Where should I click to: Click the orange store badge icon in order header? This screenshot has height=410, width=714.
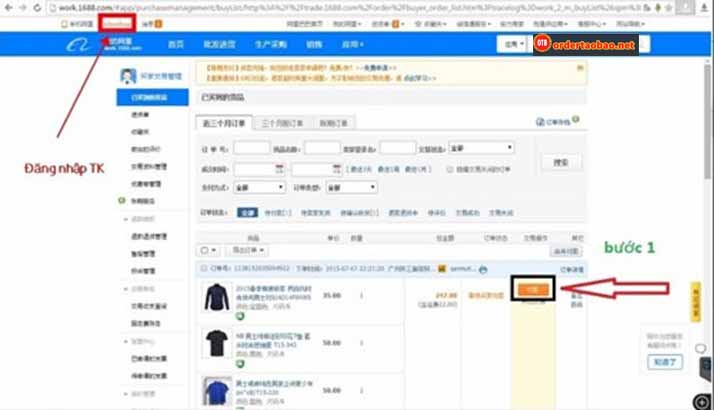coord(442,269)
